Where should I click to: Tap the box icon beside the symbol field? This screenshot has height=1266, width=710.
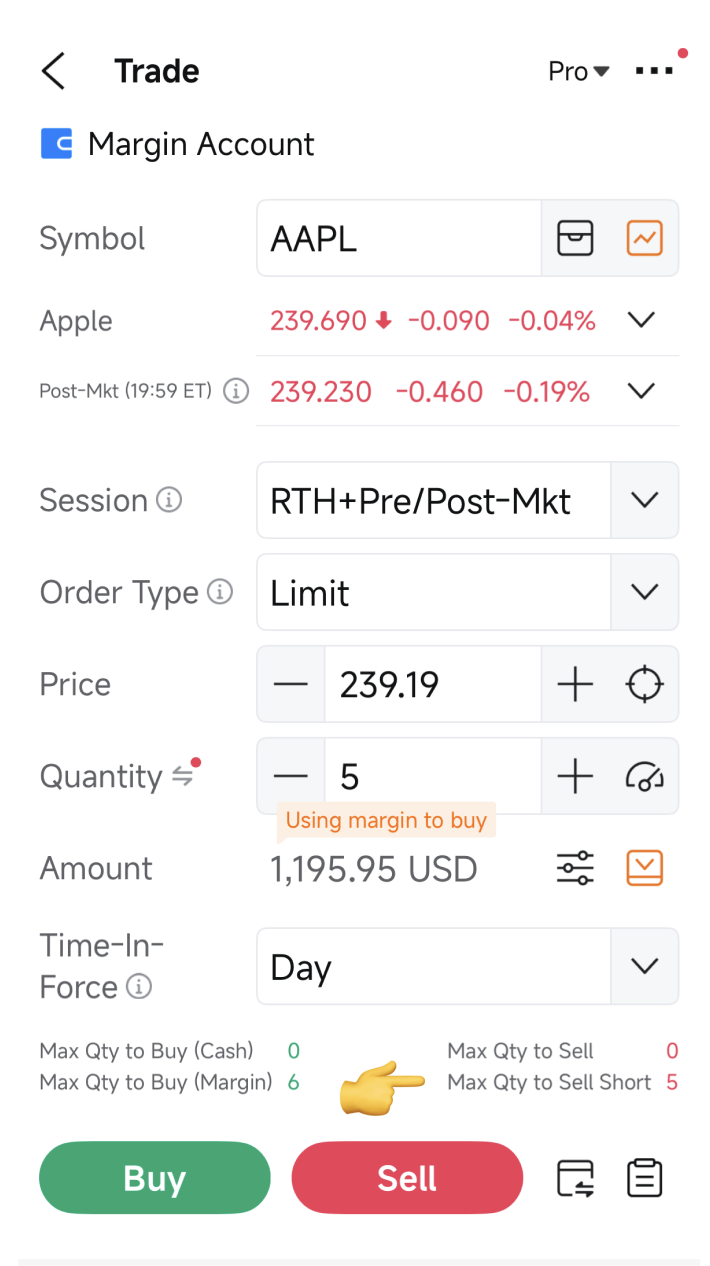575,238
